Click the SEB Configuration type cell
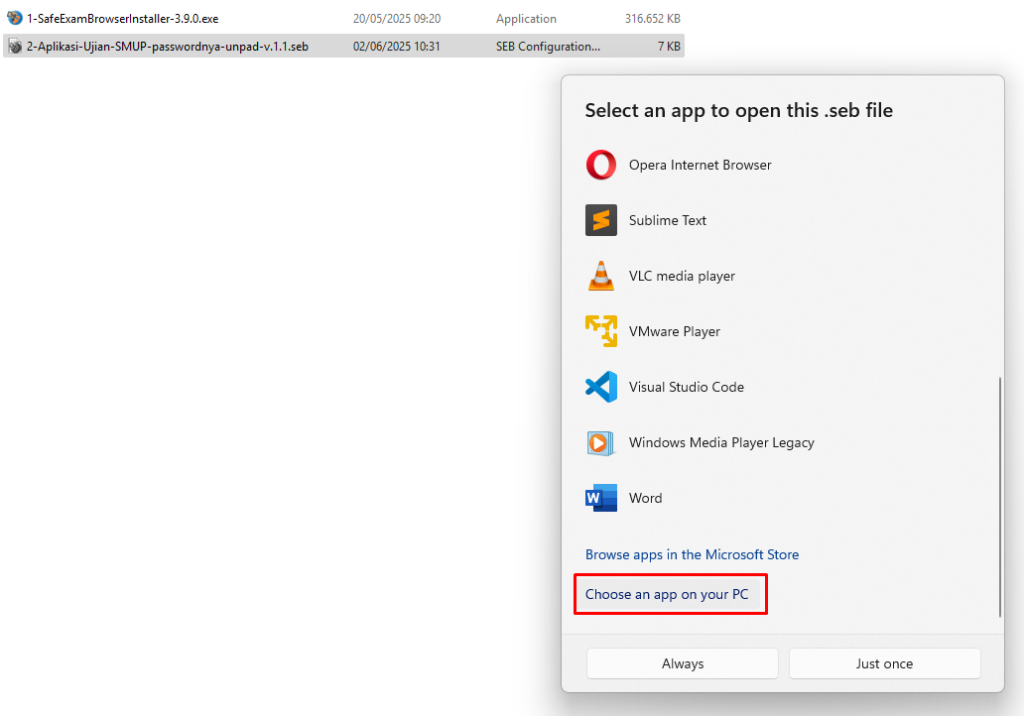The height and width of the screenshot is (716, 1024). tap(548, 46)
